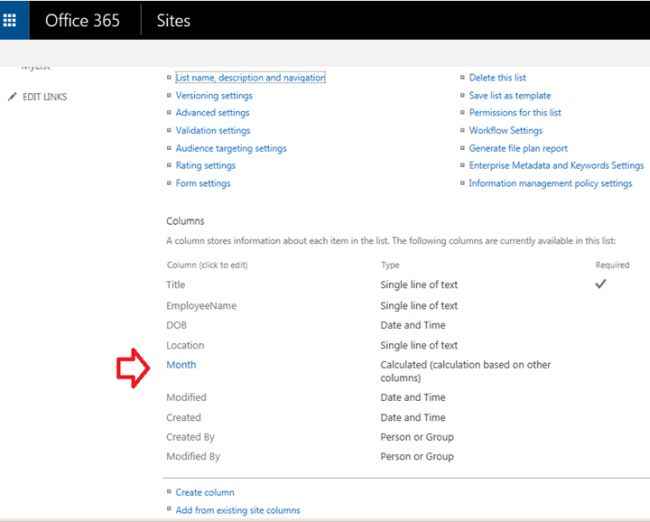Go to Advanced settings
Screen dimensions: 650x522
pyautogui.click(x=212, y=113)
